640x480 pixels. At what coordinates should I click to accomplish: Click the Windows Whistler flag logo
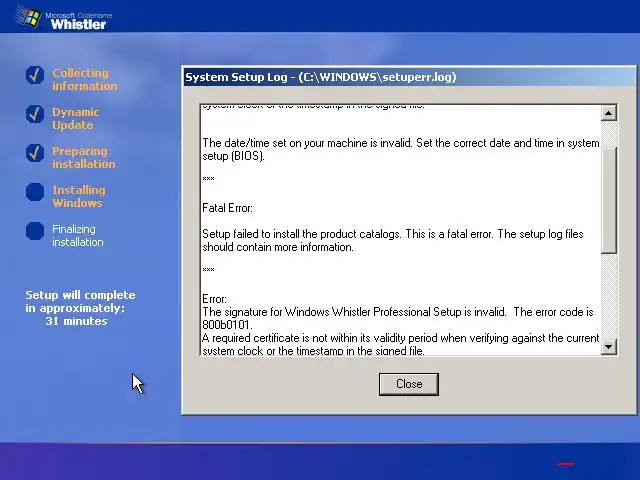click(29, 18)
